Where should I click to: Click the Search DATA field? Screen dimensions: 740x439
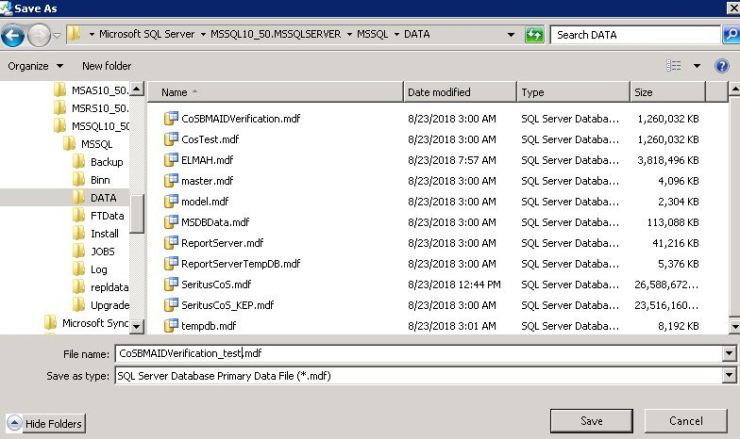pos(635,35)
